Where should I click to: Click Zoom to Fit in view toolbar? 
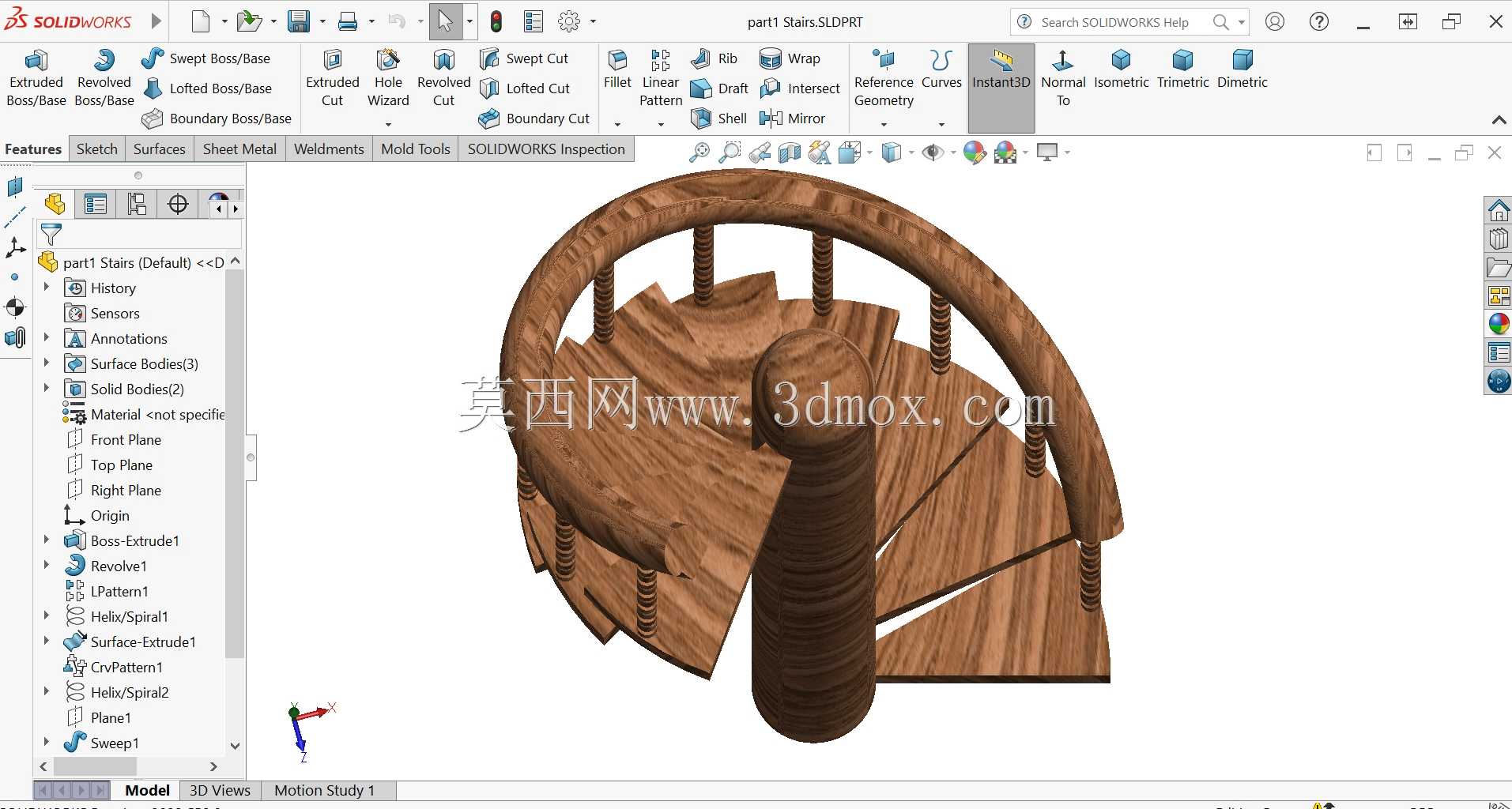[699, 152]
